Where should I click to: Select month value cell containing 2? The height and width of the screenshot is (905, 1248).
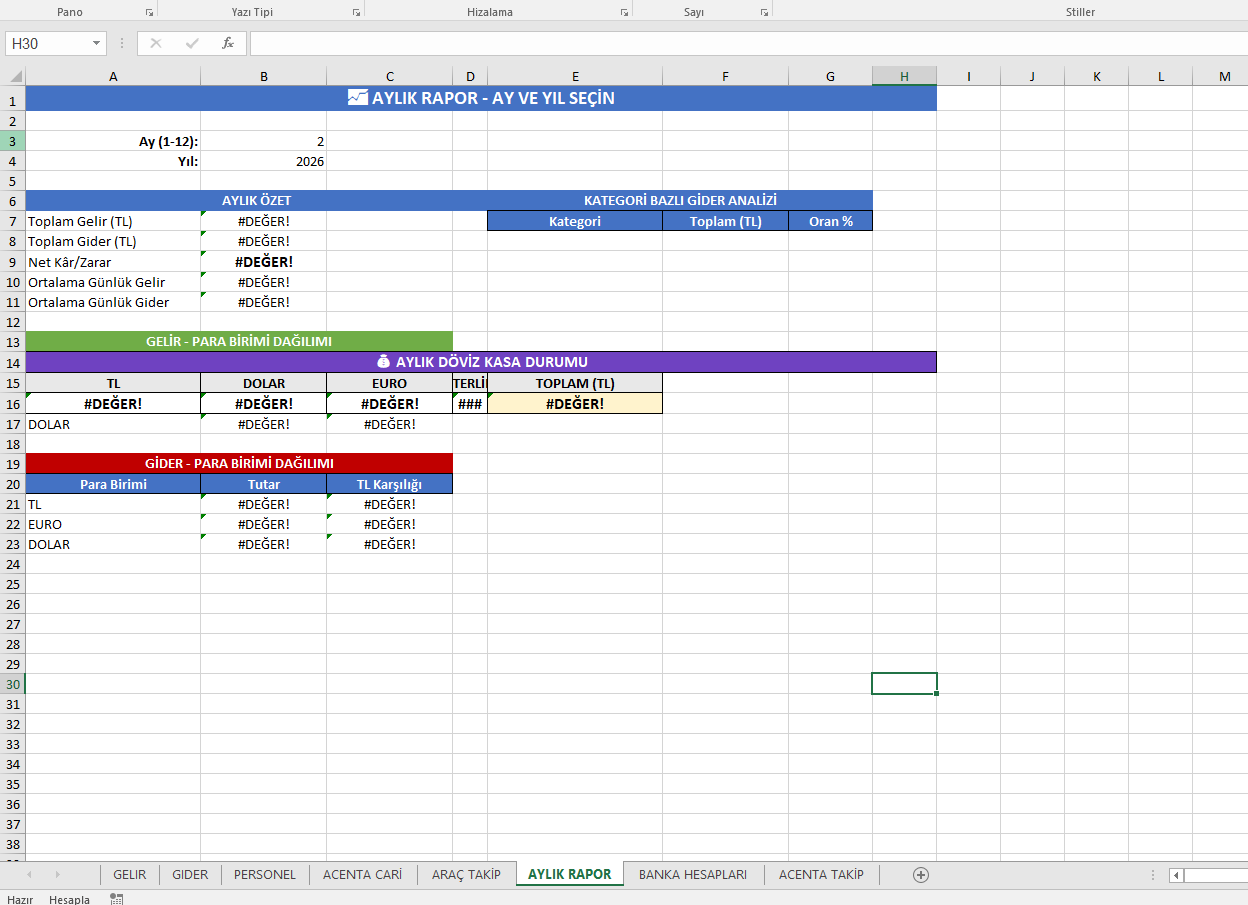[263, 142]
